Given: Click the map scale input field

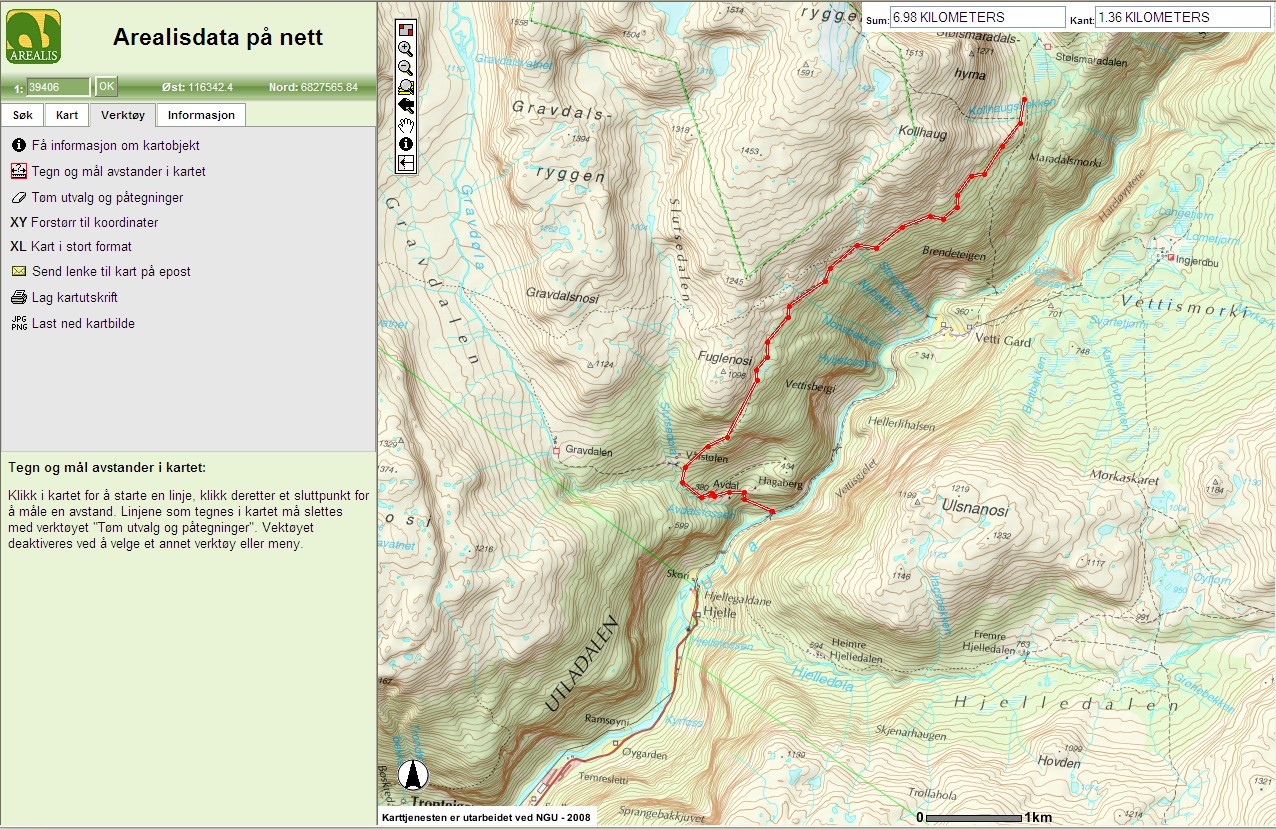Looking at the screenshot, I should [59, 87].
